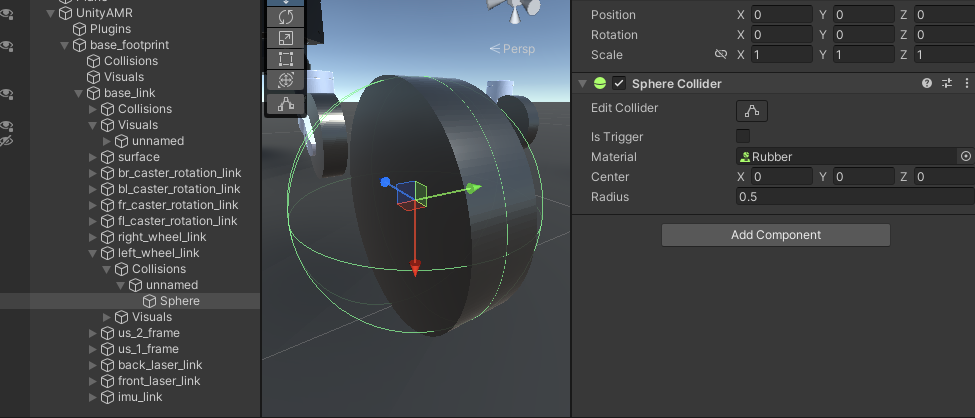The image size is (975, 418).
Task: Collapse the left_wheel_link tree node
Action: [x=93, y=253]
